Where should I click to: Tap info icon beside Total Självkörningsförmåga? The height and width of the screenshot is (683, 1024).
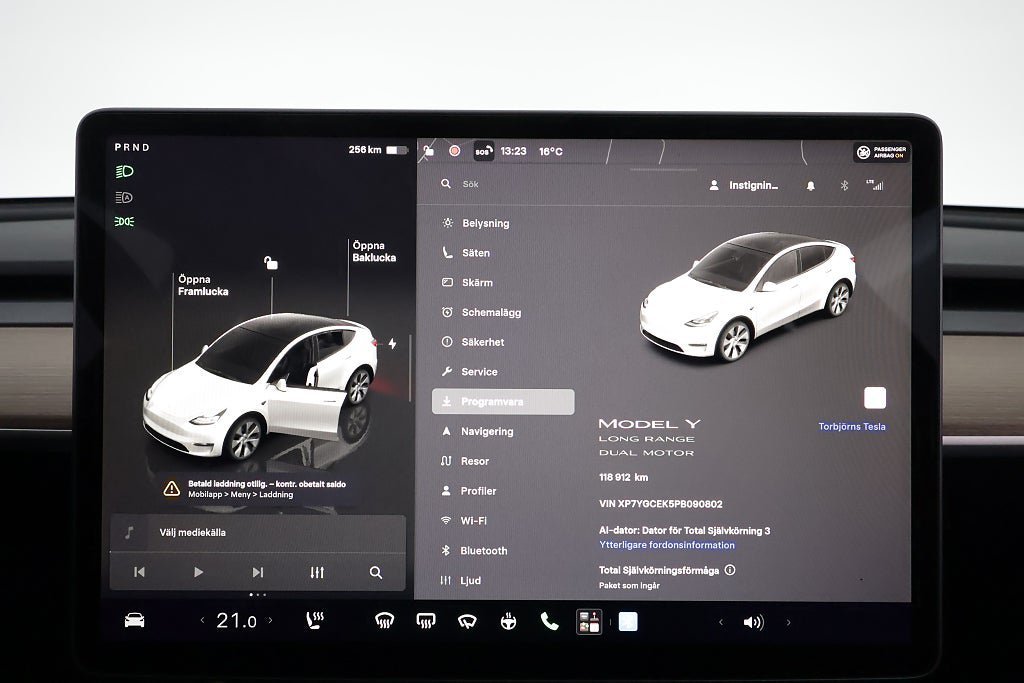[730, 570]
